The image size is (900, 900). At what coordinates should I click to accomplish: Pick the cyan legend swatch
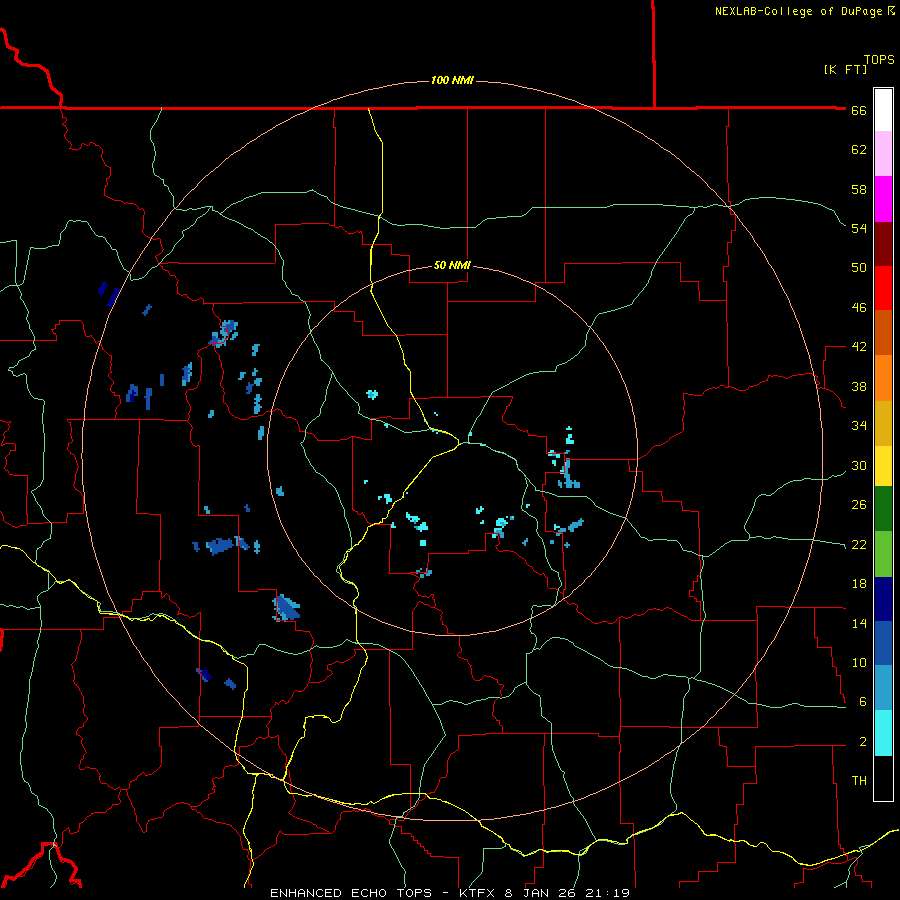pyautogui.click(x=883, y=733)
